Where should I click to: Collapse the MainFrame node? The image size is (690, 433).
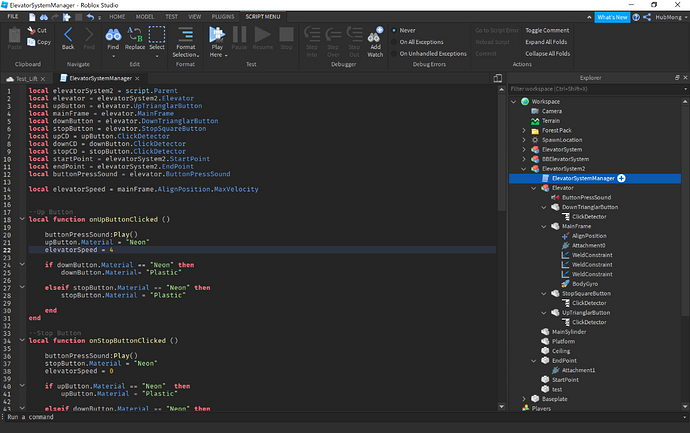[x=544, y=227]
